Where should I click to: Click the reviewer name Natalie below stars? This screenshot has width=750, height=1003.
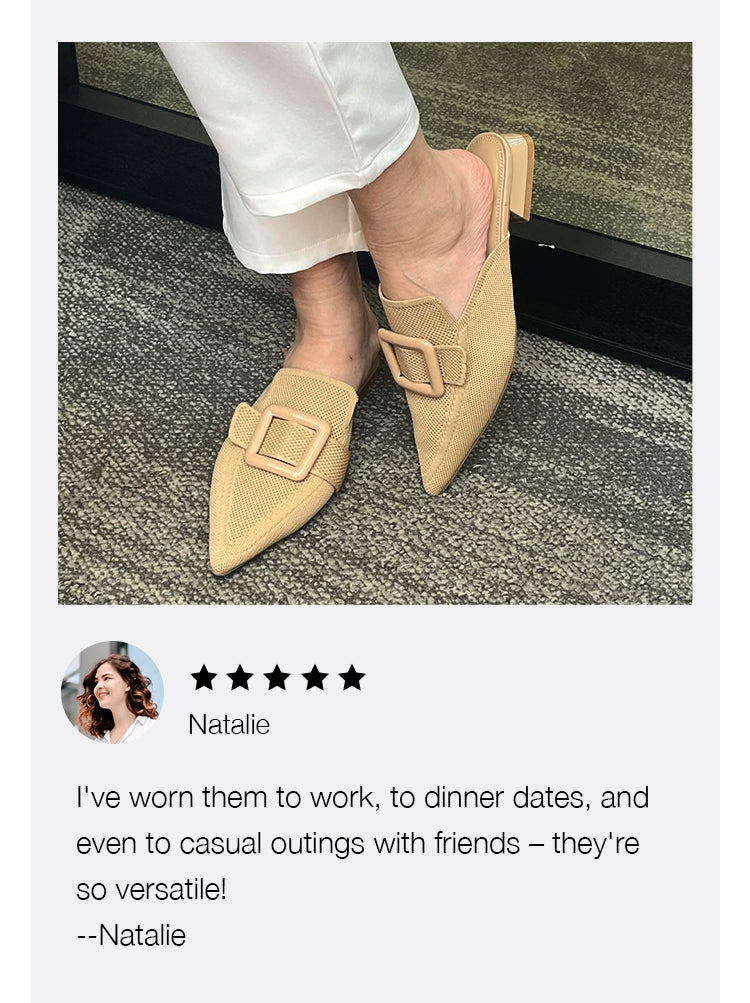click(229, 725)
